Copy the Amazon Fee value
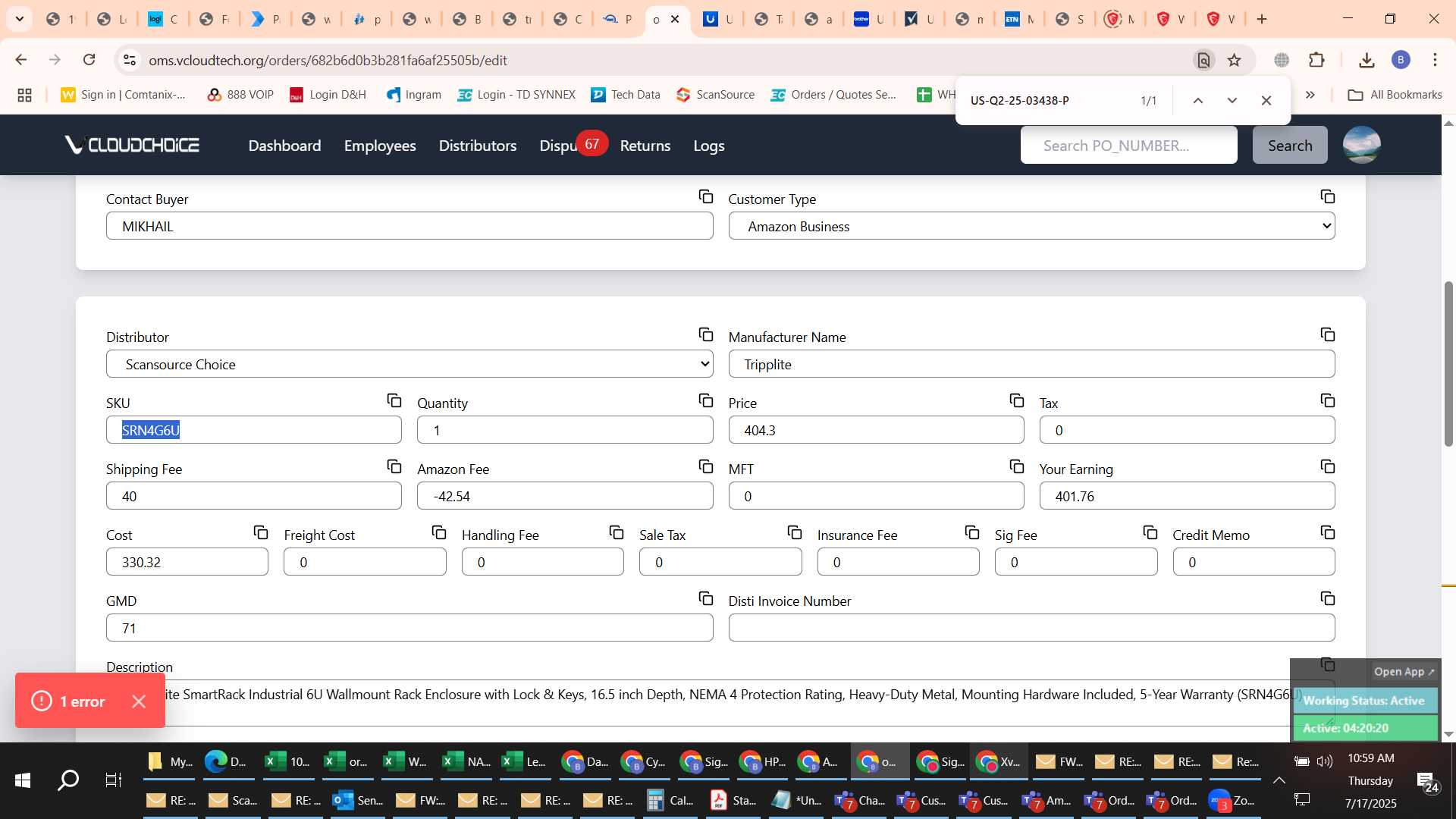This screenshot has height=819, width=1456. (706, 467)
